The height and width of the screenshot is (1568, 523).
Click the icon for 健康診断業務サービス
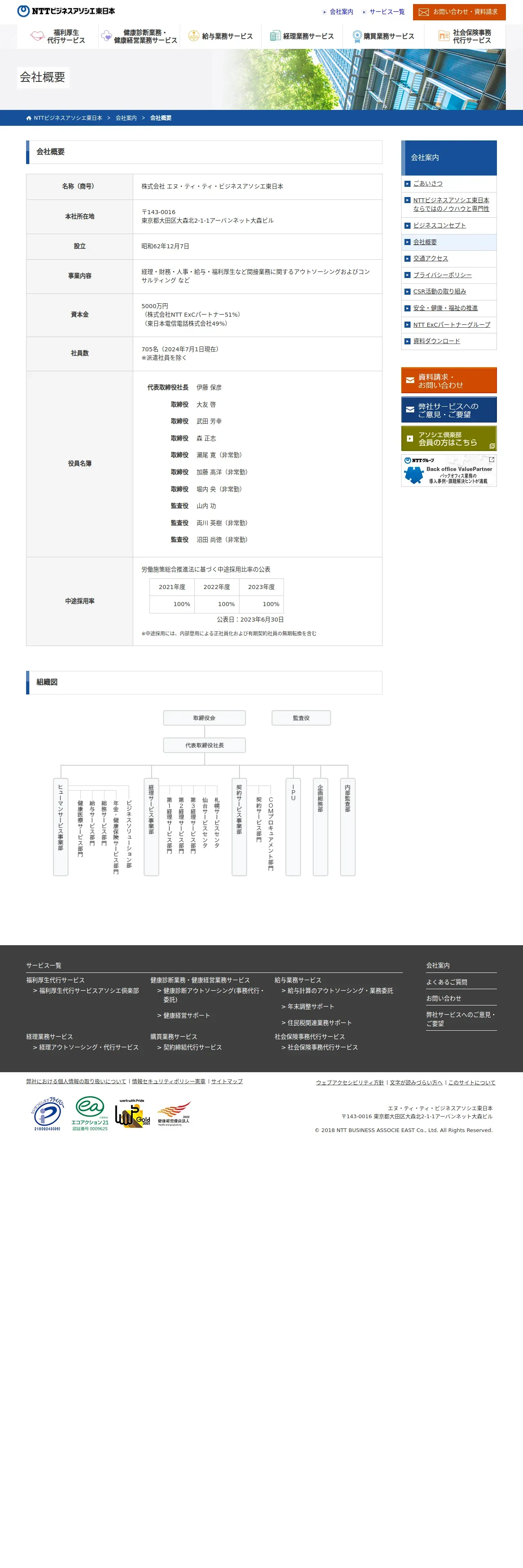click(106, 37)
